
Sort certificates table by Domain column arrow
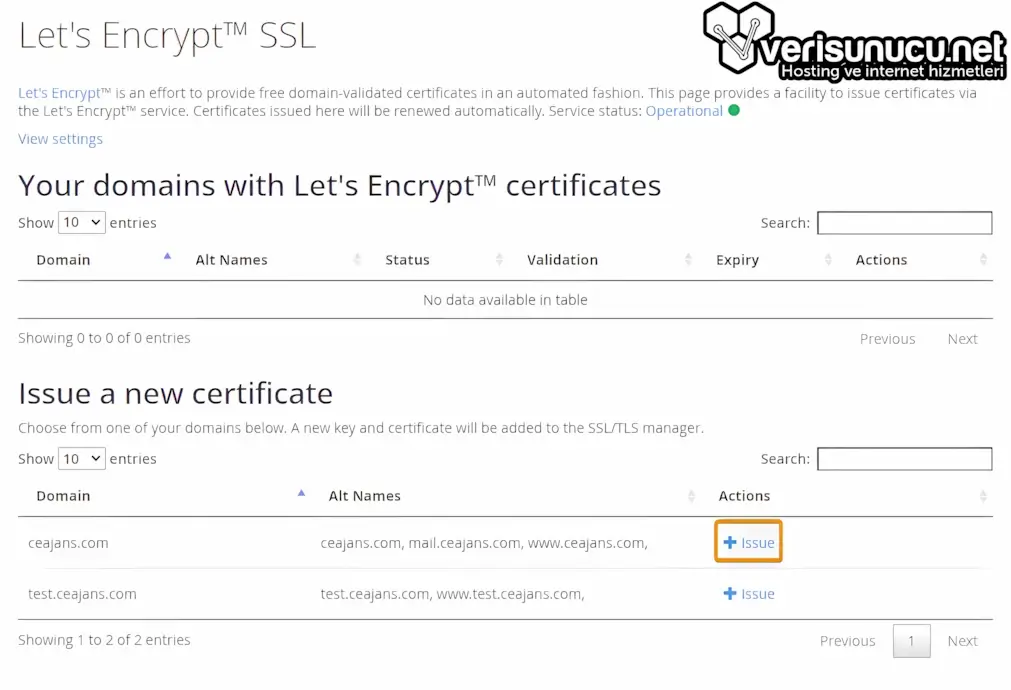[x=167, y=257]
